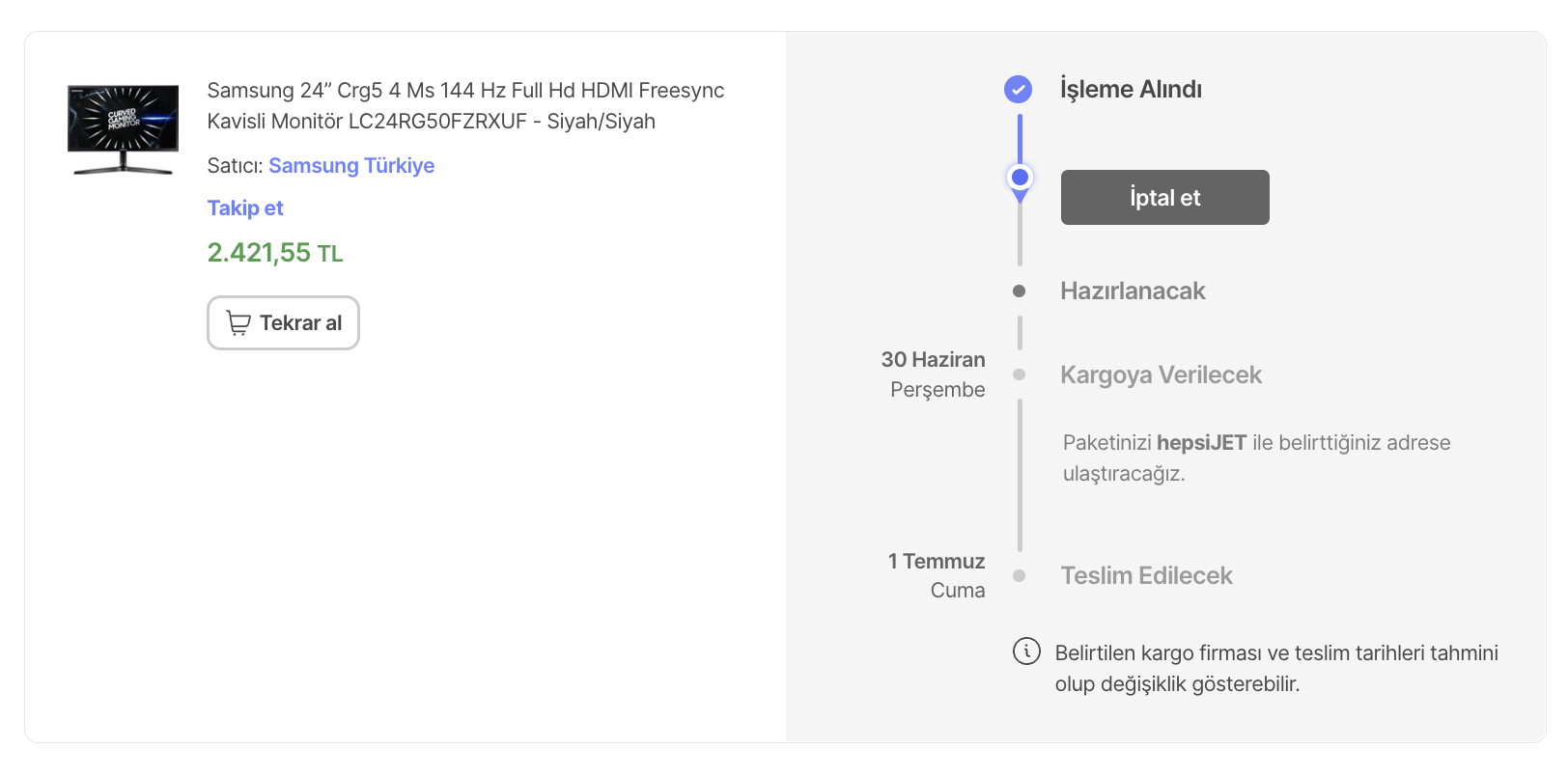Click the Tekrar al button

(283, 322)
